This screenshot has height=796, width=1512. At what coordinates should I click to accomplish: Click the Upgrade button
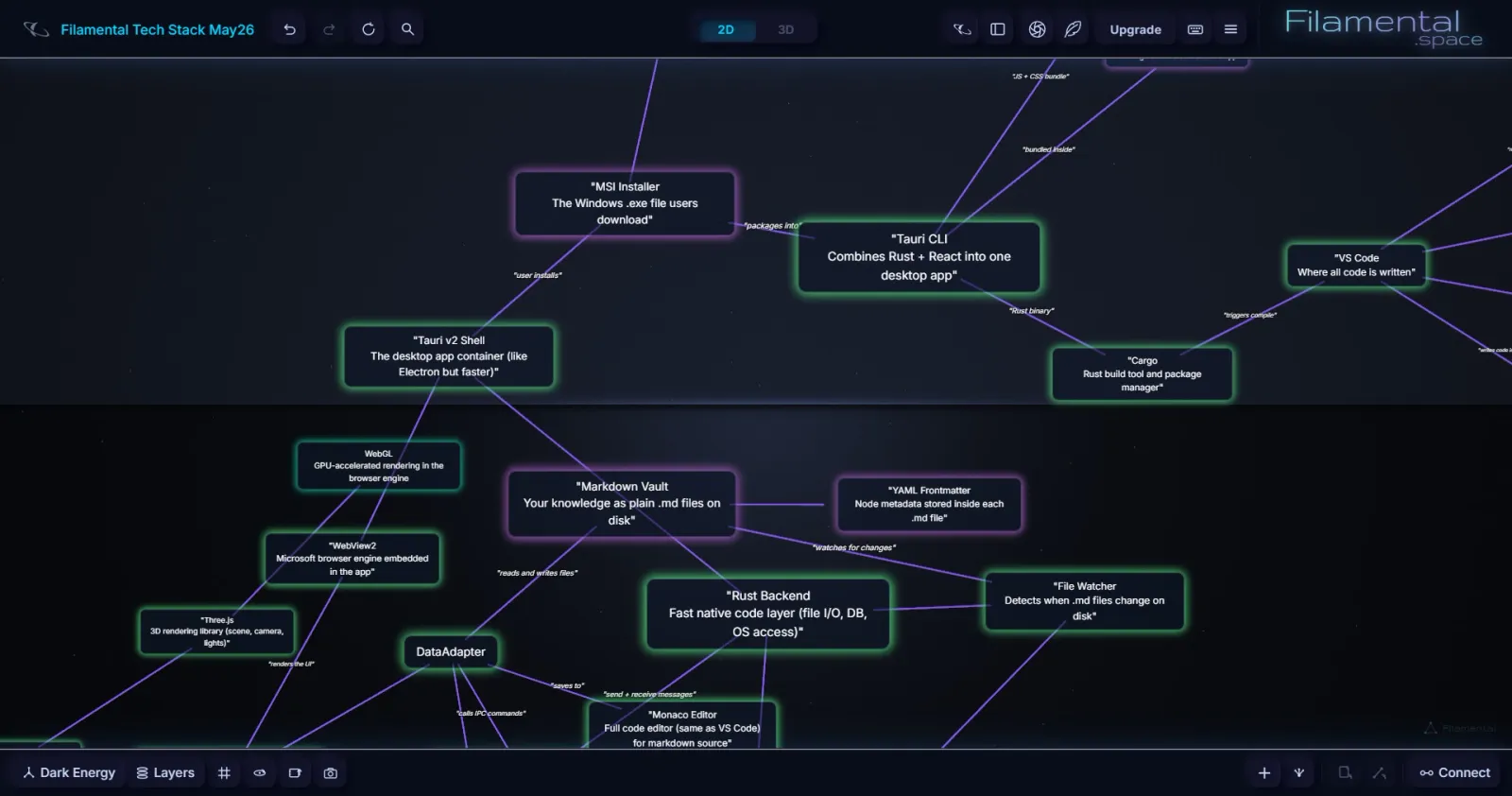tap(1135, 29)
